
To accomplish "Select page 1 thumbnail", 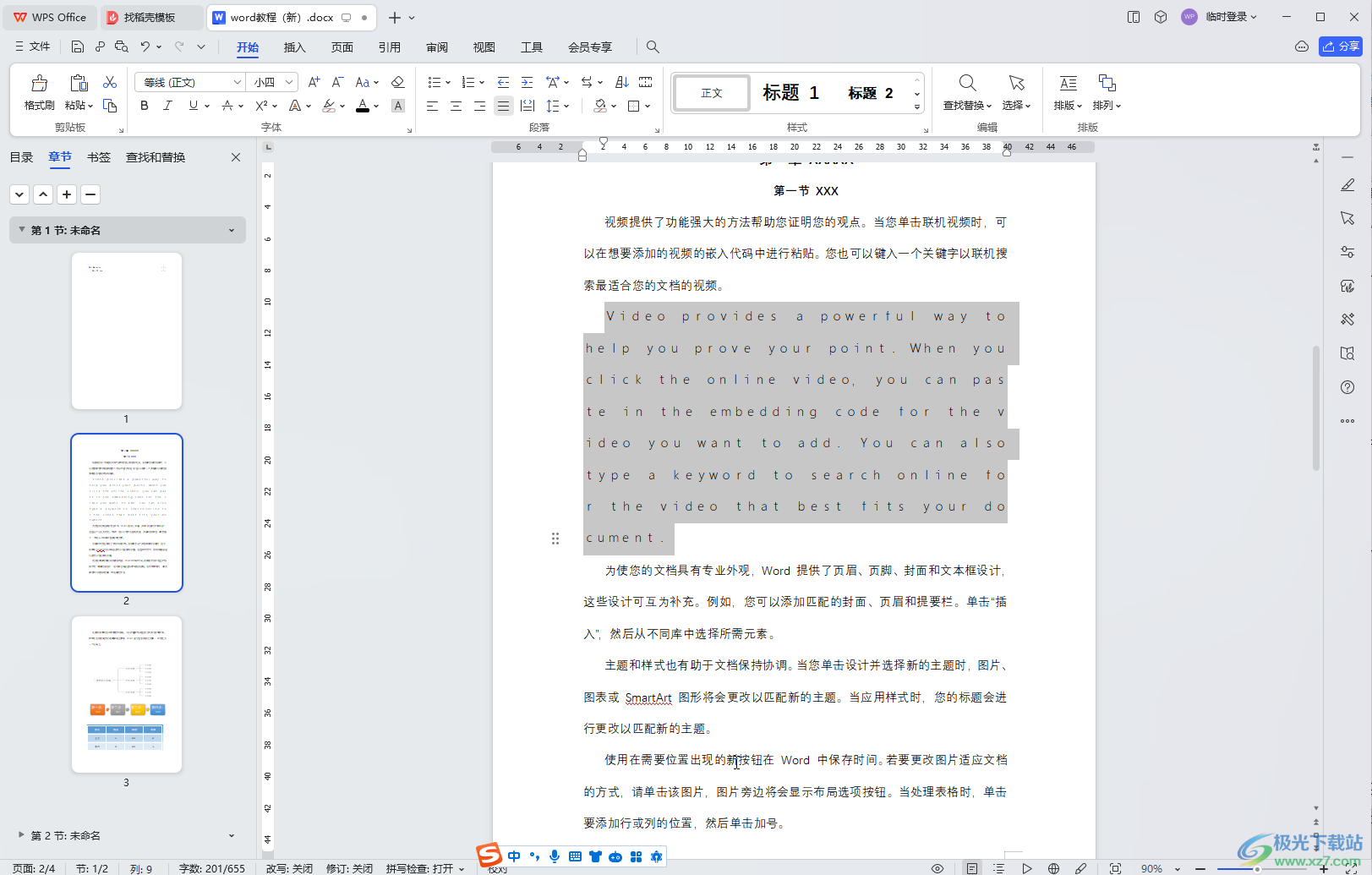I will pos(127,331).
